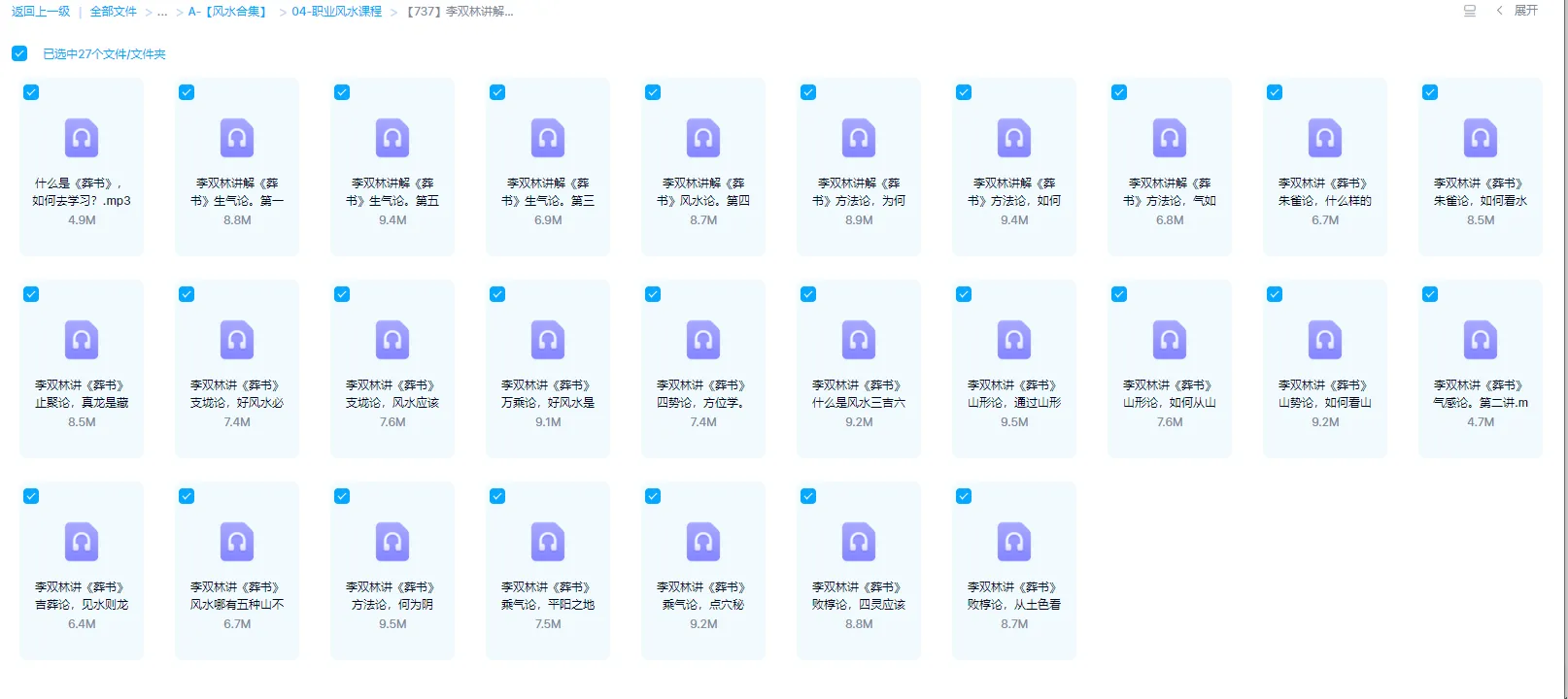
Task: Click audio icon for 吉葬论，见水则龙 file
Action: [82, 542]
